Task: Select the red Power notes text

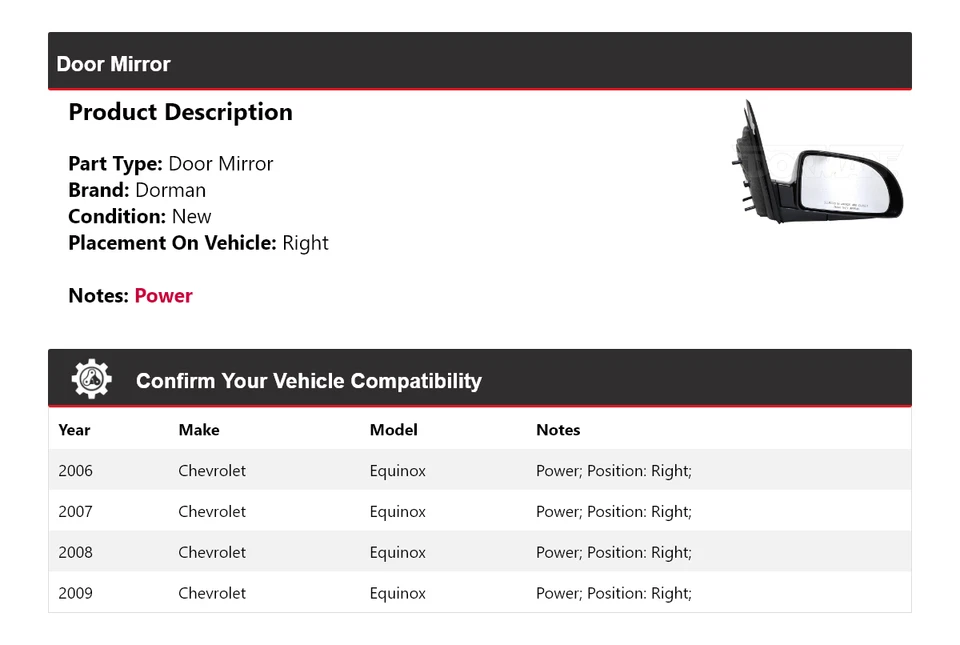Action: tap(163, 296)
